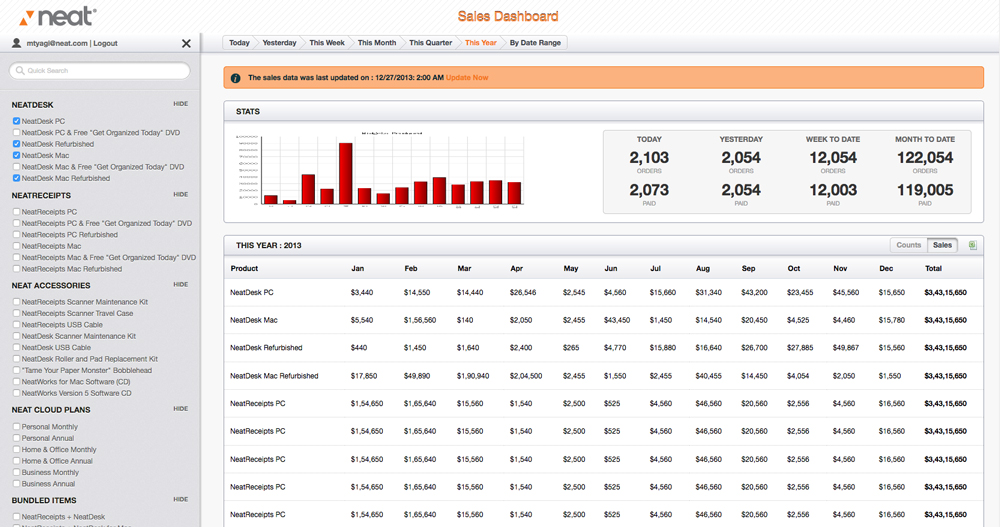Viewport: 1000px width, 527px height.
Task: Enable NeatReceipts USB Cable filter
Action: point(16,324)
